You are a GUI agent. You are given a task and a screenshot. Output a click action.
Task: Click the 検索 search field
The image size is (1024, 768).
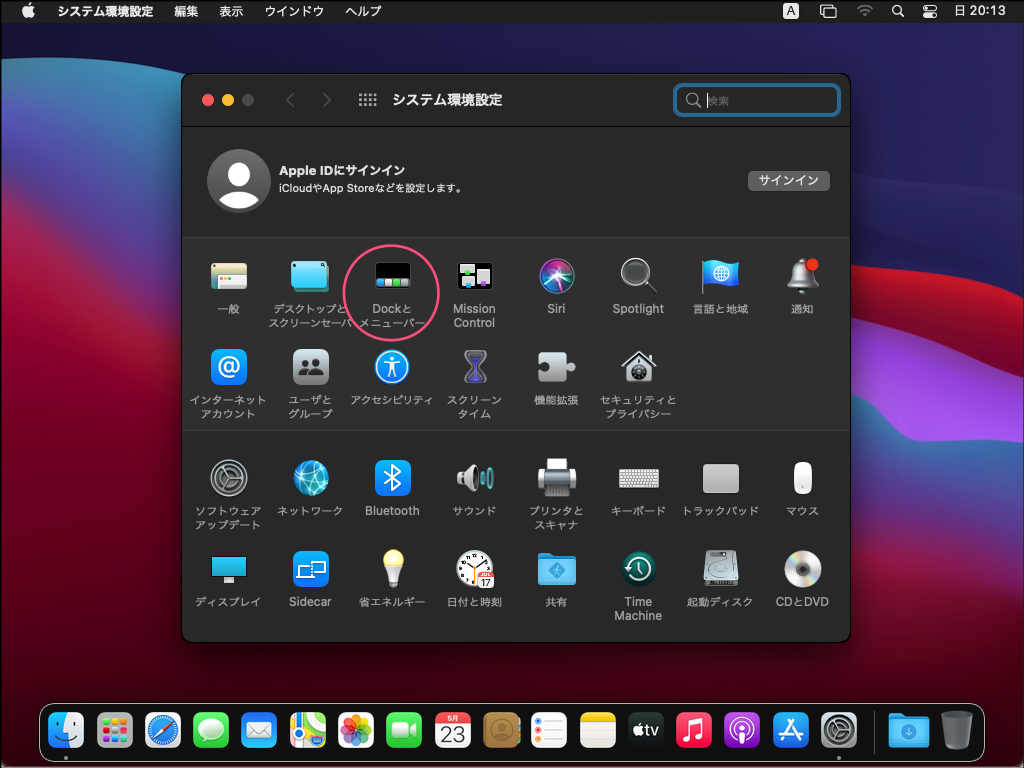[x=756, y=100]
